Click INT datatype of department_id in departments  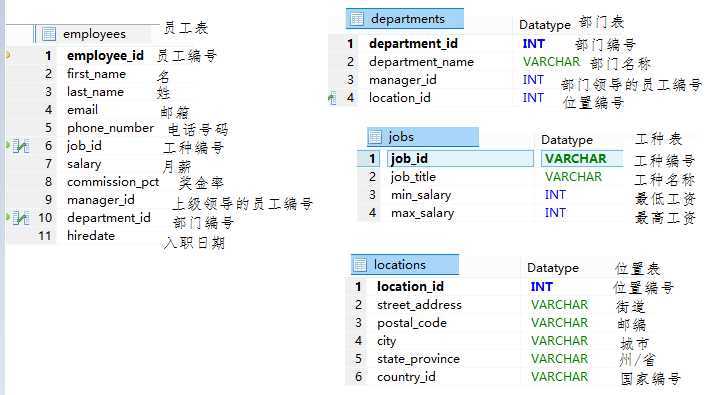[533, 43]
